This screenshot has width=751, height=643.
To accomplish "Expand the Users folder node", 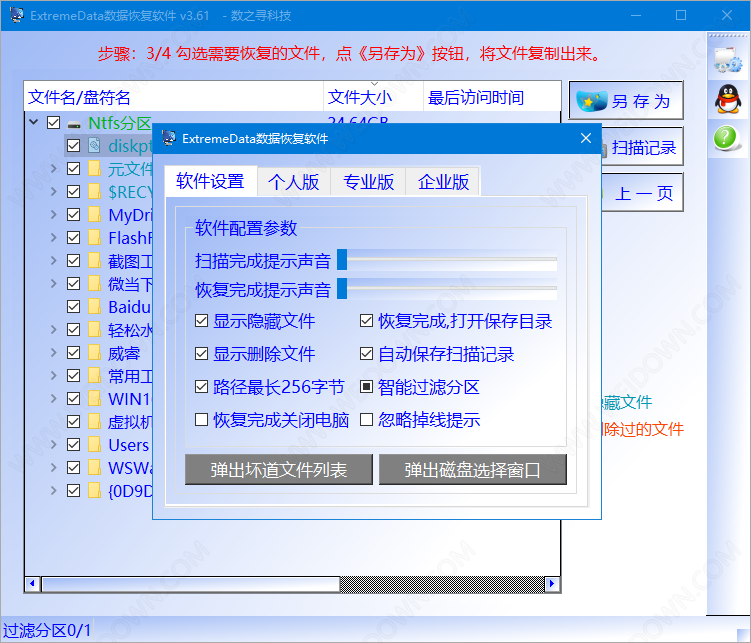I will pos(54,445).
